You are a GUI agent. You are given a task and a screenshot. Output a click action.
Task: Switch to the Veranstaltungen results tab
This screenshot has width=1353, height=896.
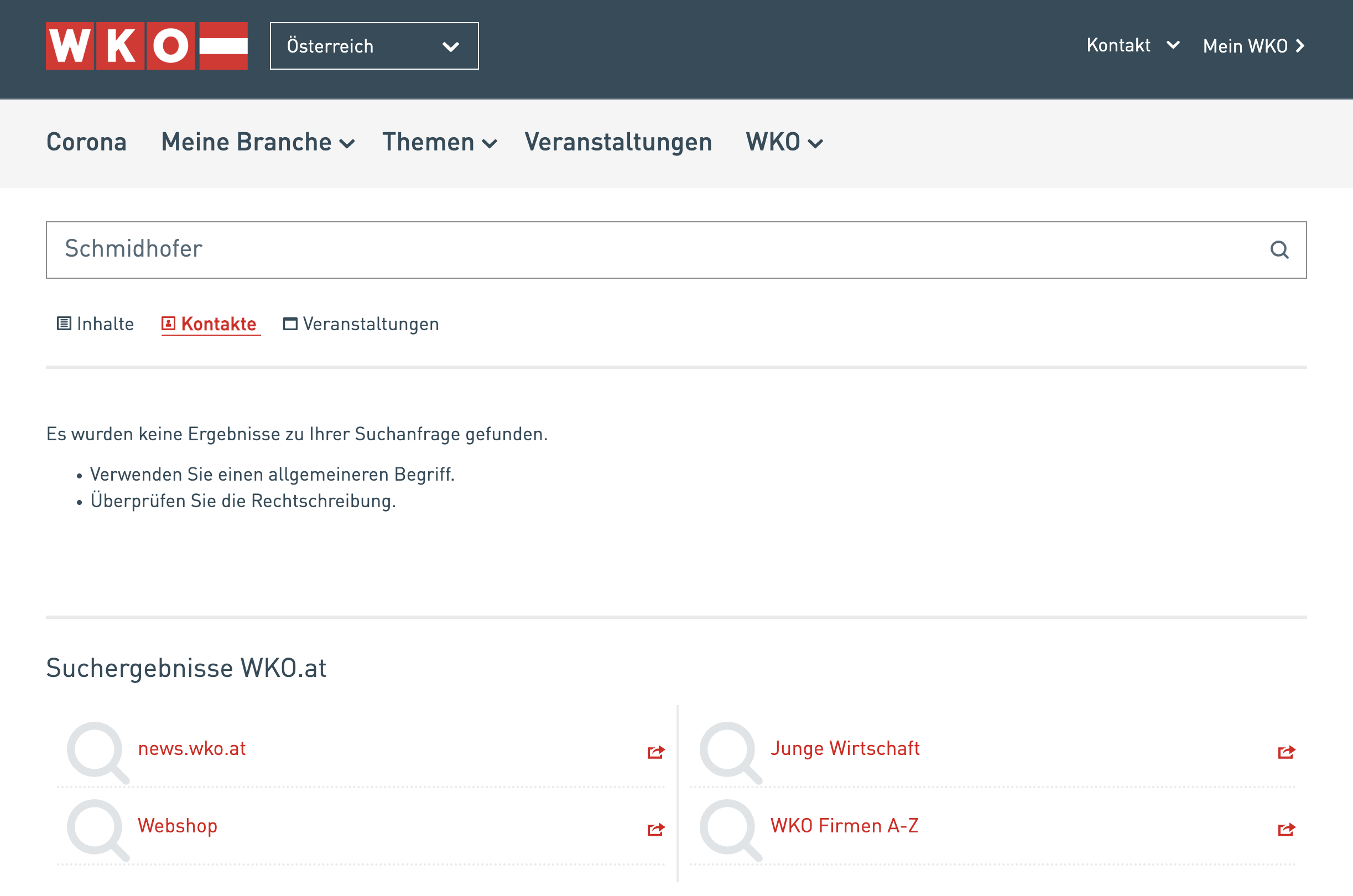tap(361, 324)
